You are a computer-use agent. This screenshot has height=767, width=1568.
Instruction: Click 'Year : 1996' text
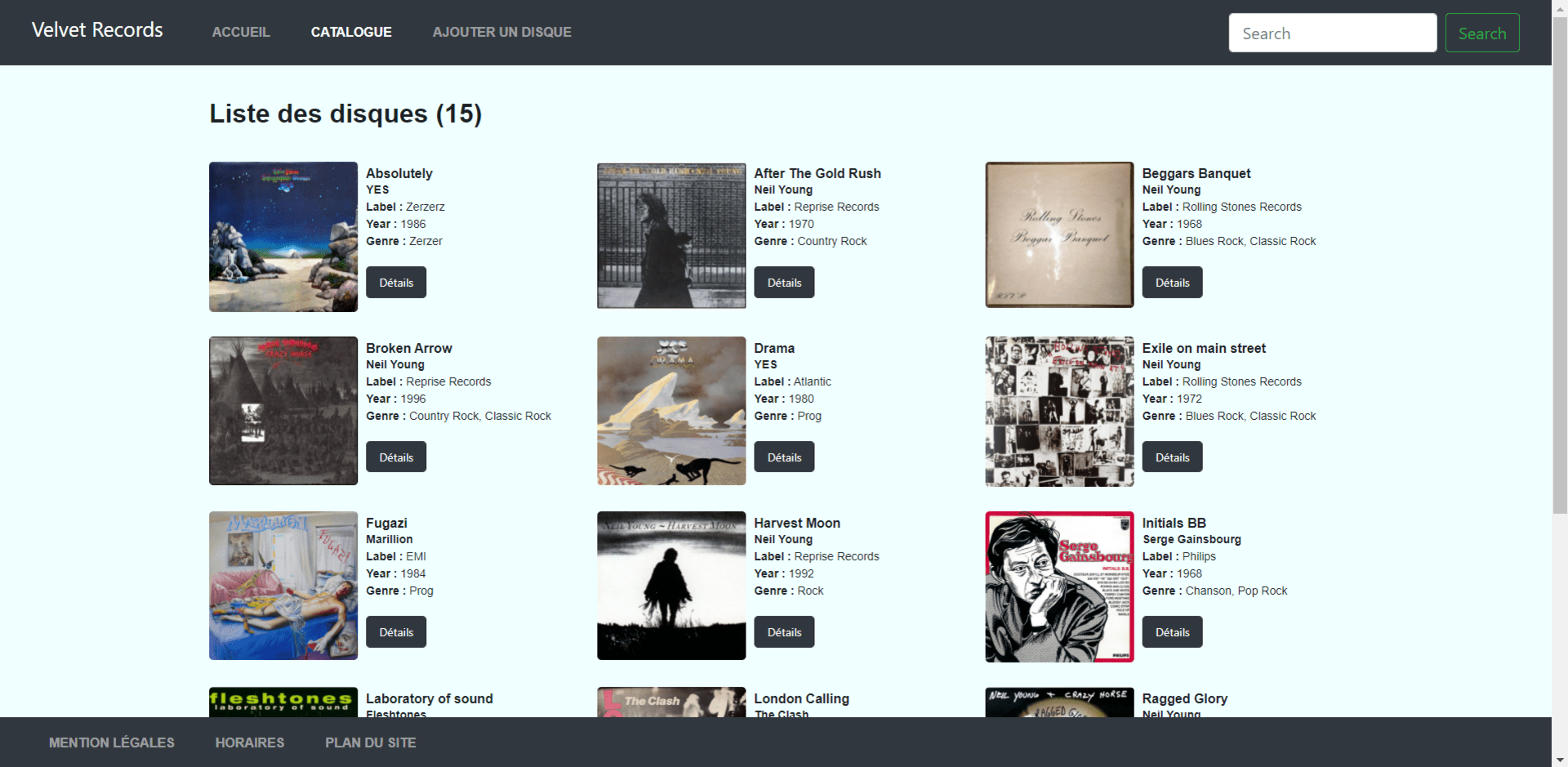click(396, 399)
